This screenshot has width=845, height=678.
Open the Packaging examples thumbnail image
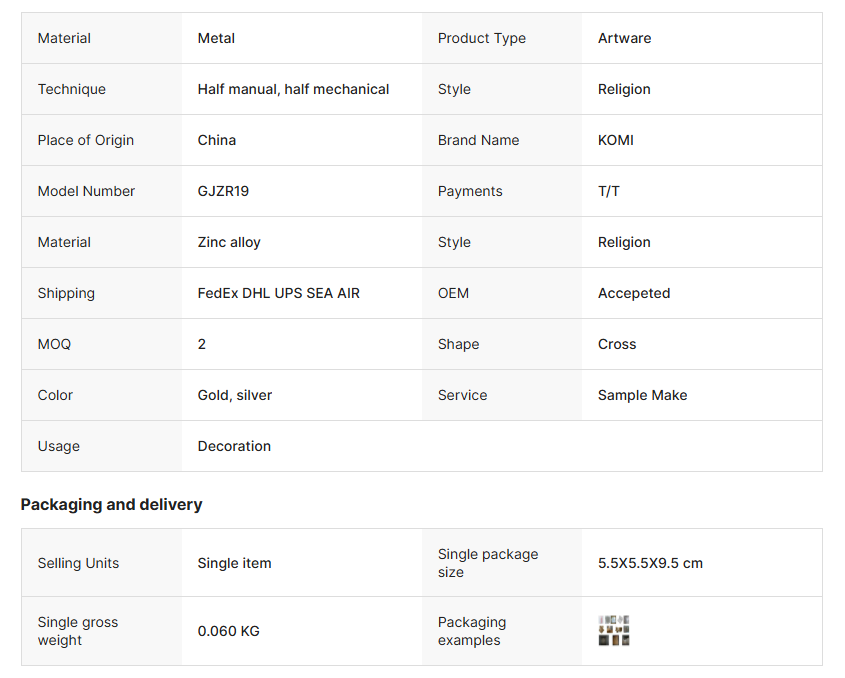pos(614,631)
